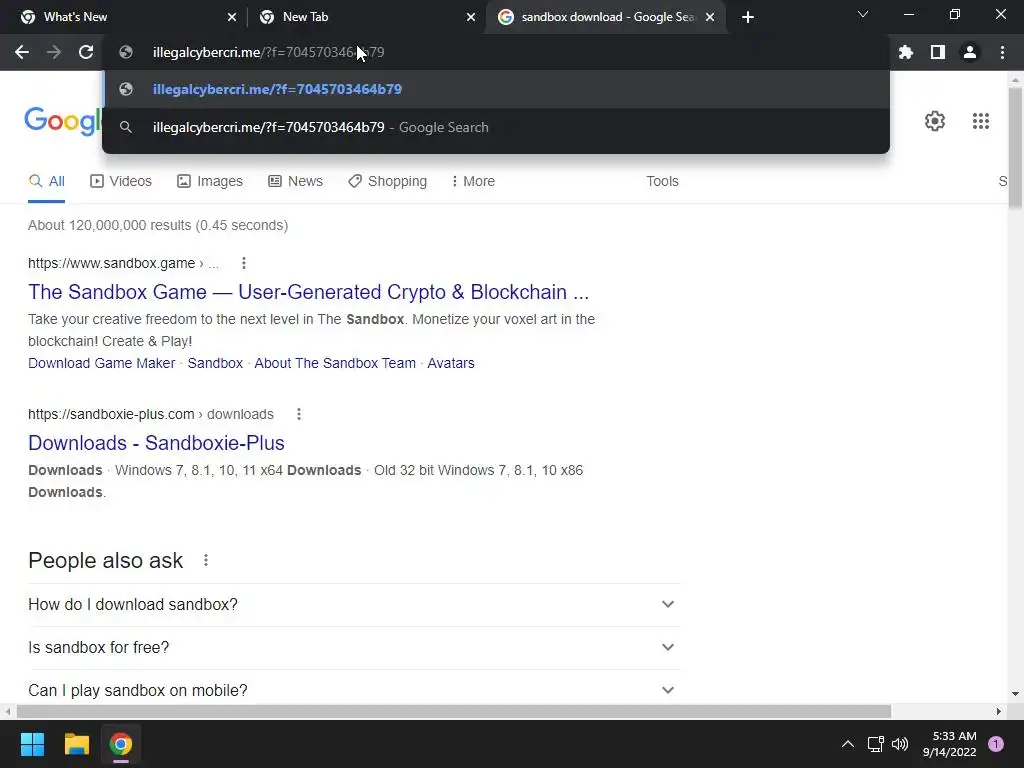Open About The Sandbox Team sitelink

(335, 363)
